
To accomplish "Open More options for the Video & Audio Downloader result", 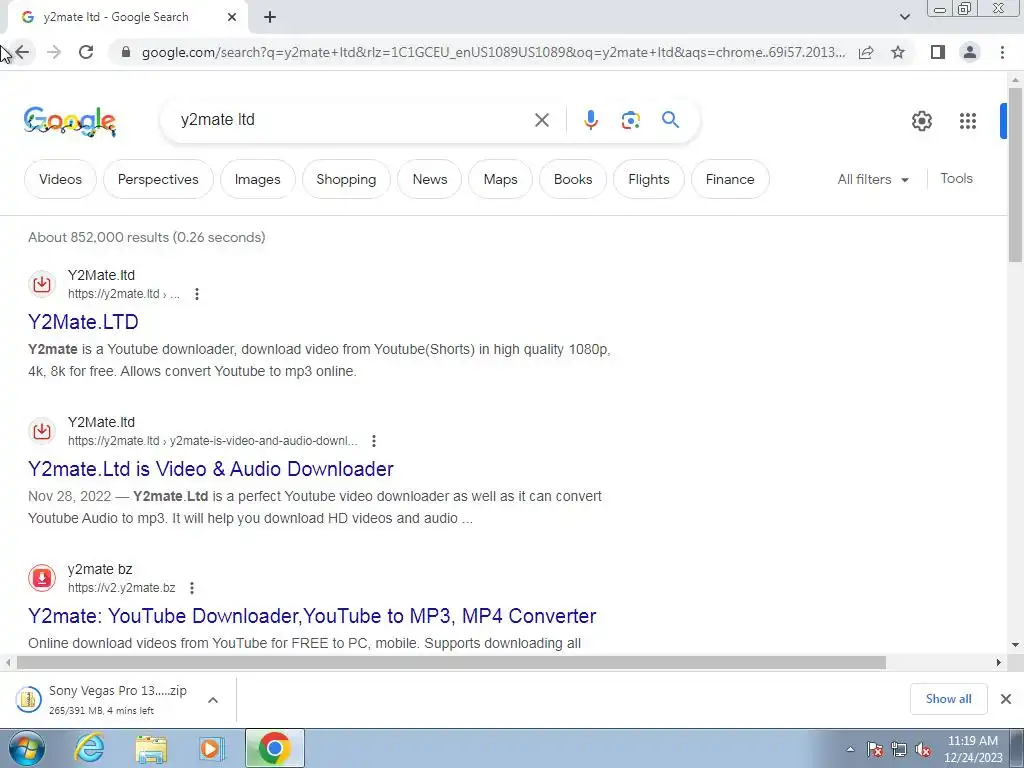I will 374,441.
